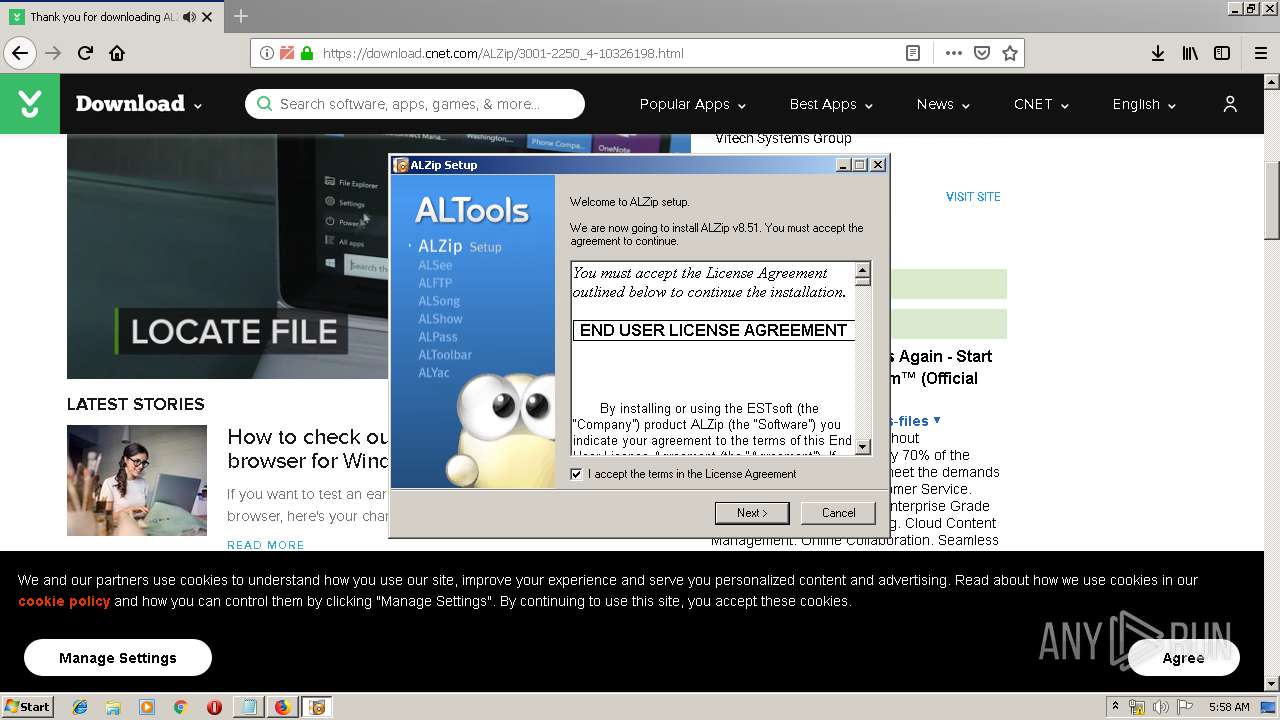Uncheck I accept the terms checkbox
1280x720 pixels.
click(576, 474)
